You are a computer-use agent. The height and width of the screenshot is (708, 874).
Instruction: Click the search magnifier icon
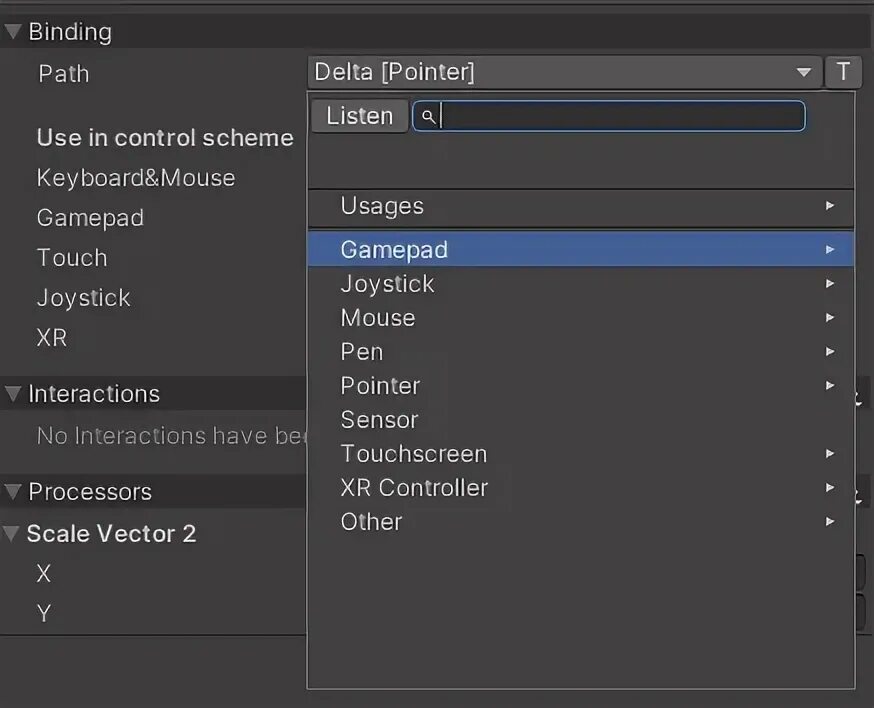[428, 117]
